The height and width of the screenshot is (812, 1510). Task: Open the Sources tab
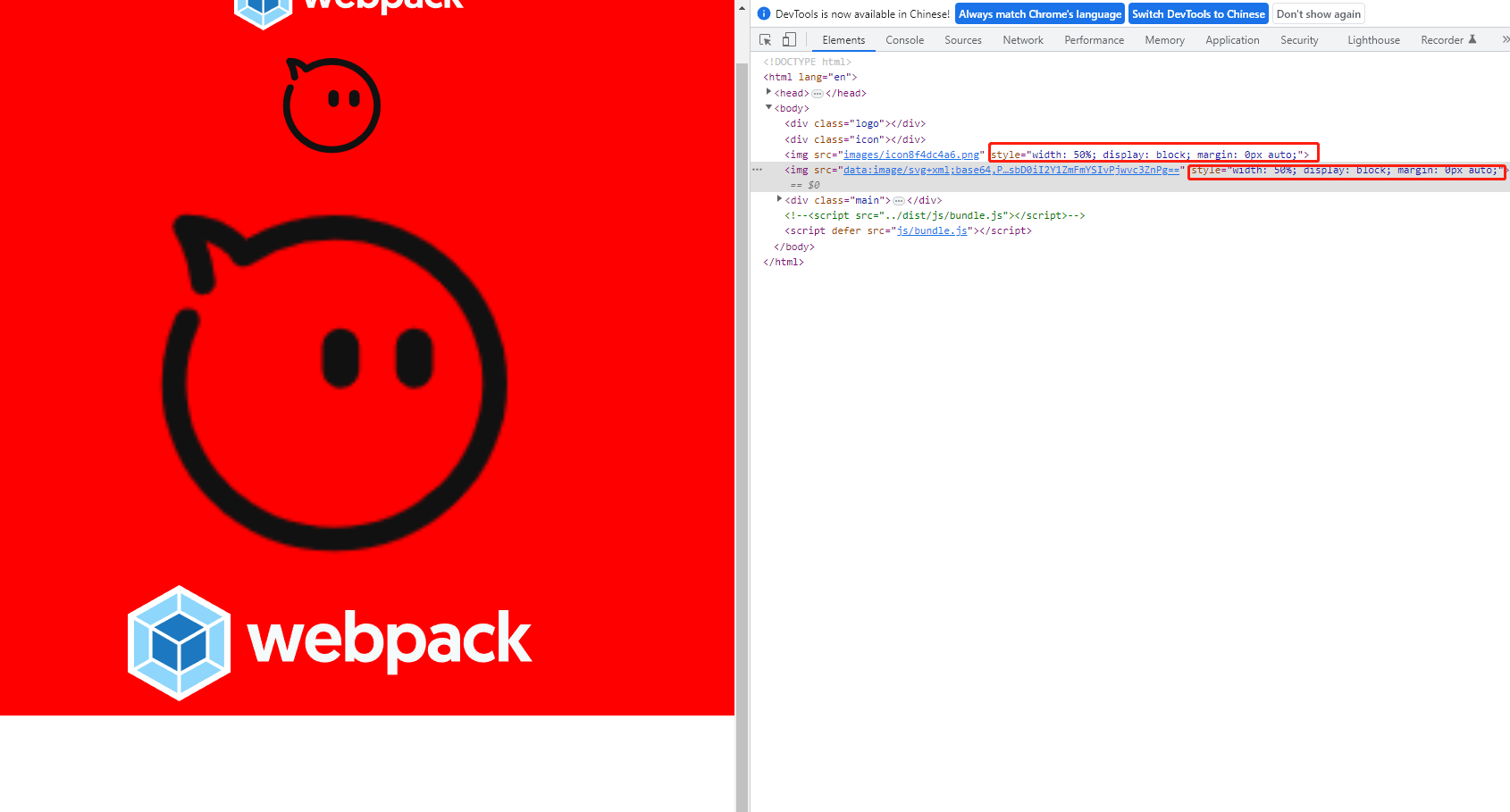(x=963, y=40)
